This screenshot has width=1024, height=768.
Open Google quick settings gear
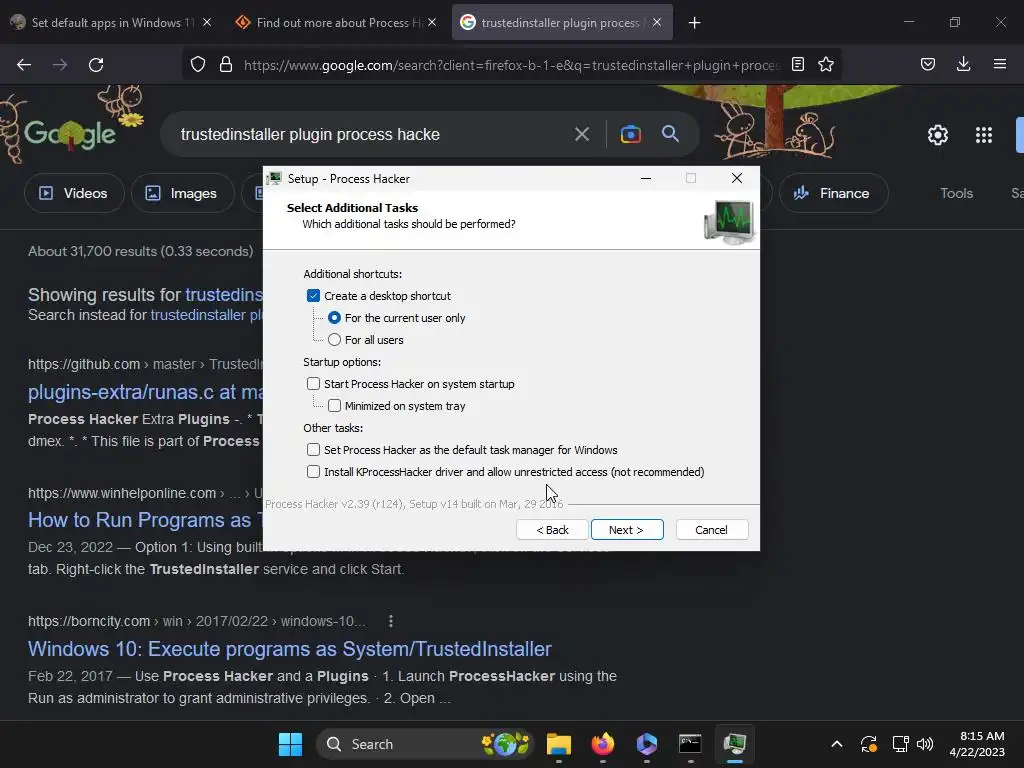coord(938,135)
